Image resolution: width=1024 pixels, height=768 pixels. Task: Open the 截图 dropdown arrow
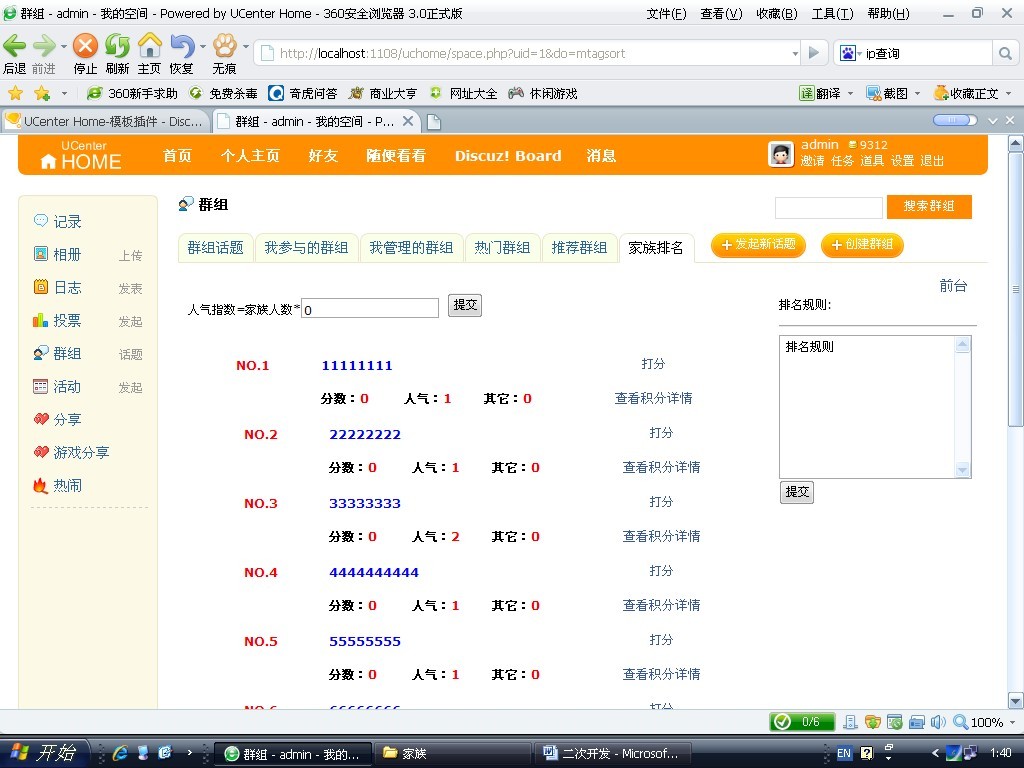(x=917, y=93)
